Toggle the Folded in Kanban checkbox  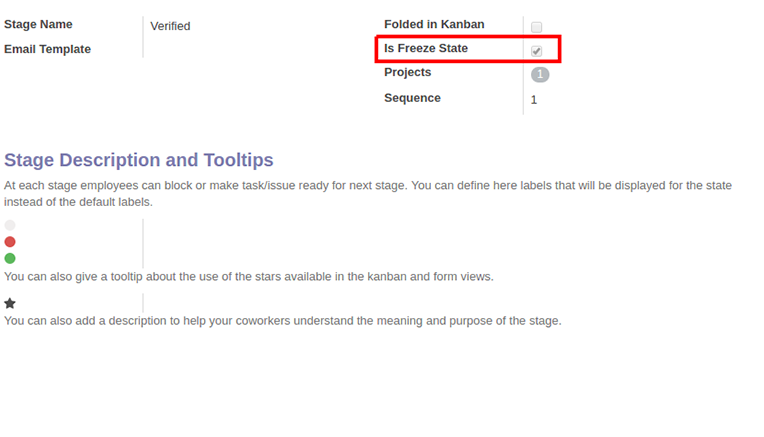click(536, 27)
